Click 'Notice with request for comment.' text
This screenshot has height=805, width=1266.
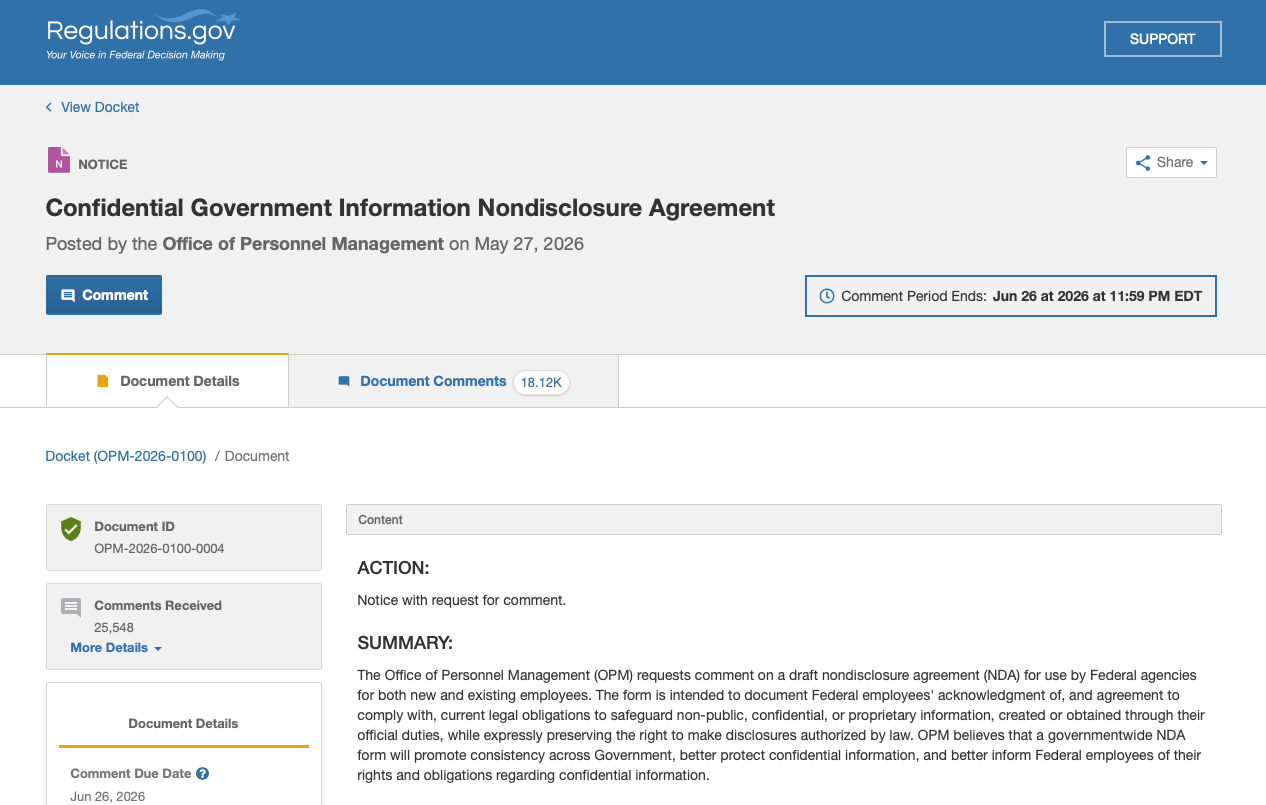tap(462, 601)
